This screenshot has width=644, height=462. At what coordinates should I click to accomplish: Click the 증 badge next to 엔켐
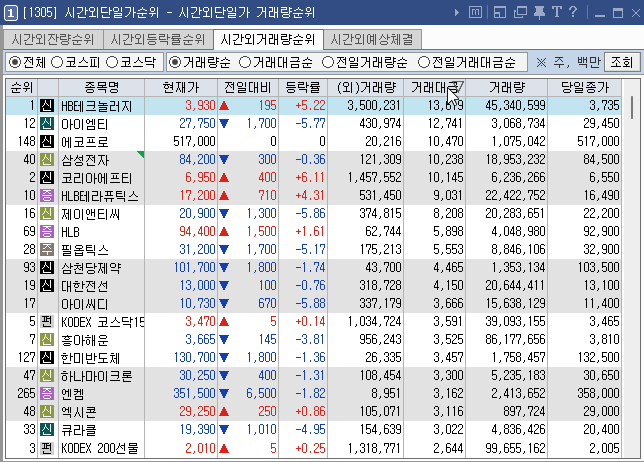coord(47,393)
